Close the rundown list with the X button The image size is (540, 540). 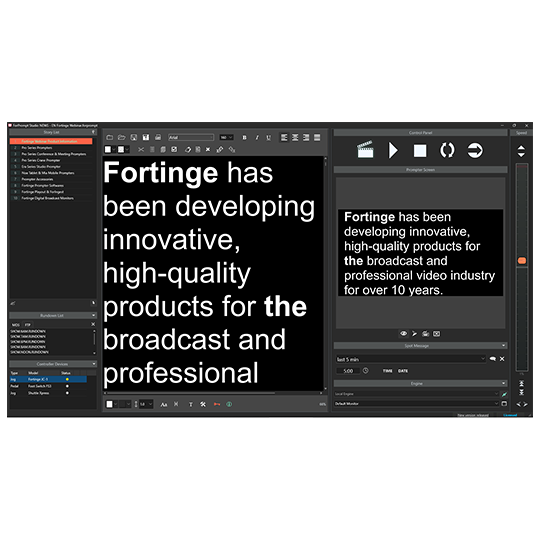[x=93, y=324]
